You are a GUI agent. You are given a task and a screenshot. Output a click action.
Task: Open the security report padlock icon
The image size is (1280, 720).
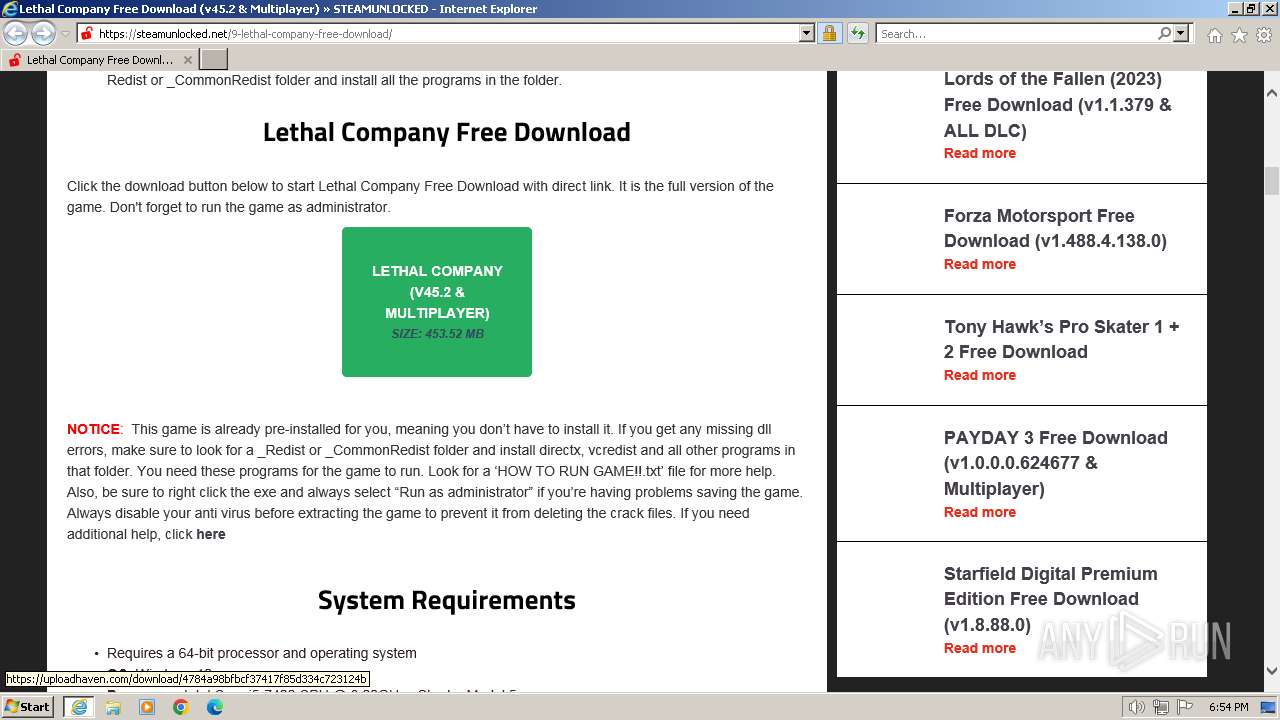829,33
